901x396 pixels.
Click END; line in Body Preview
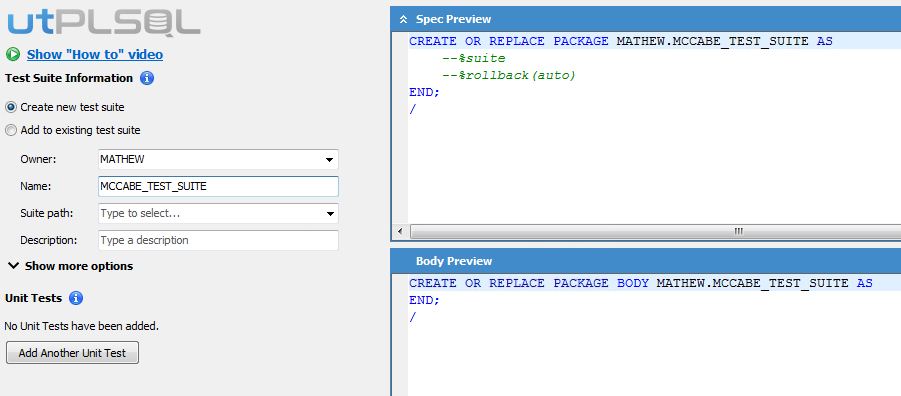[x=425, y=300]
